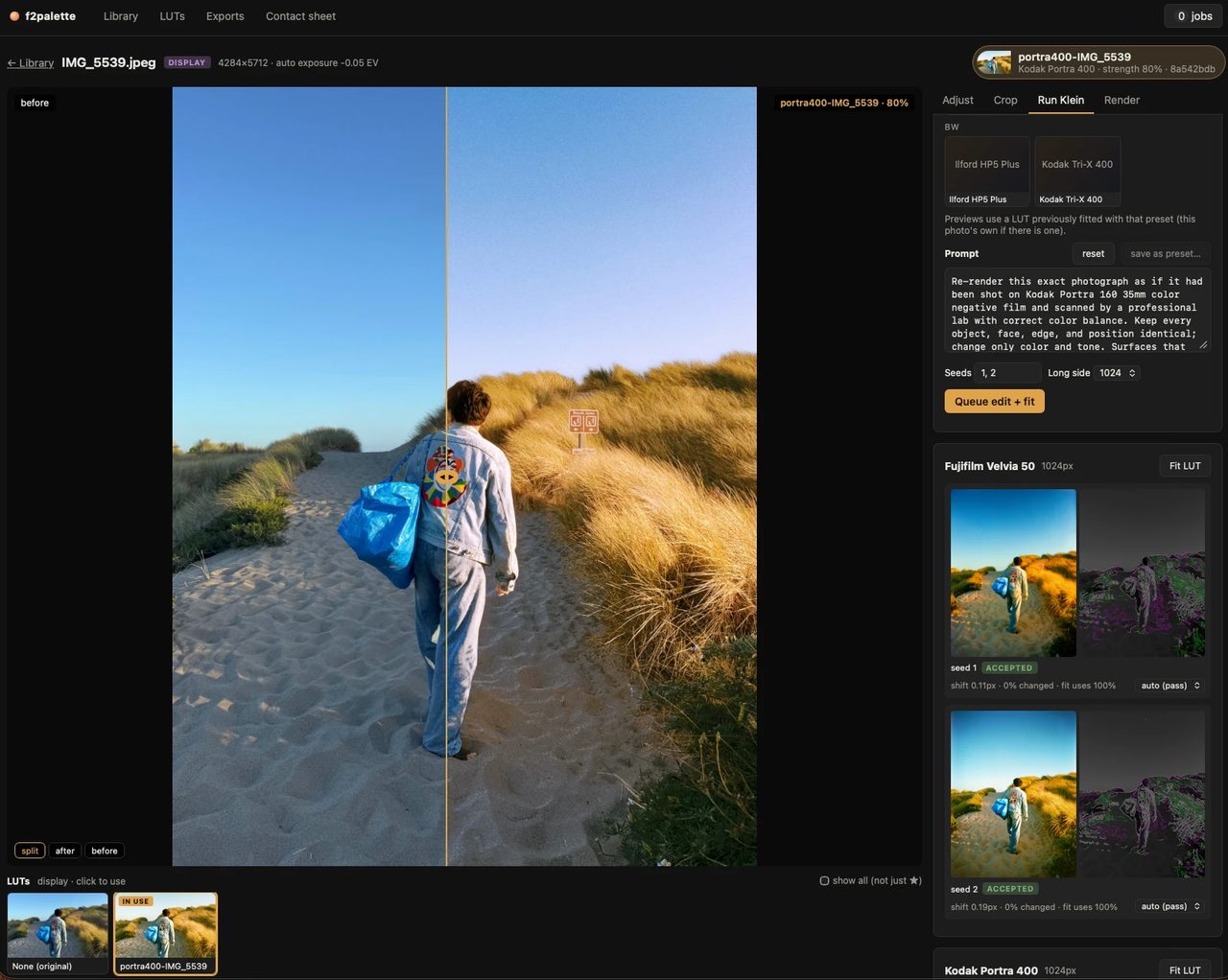Fit LUT for Fujifilm Velvia 50
Image resolution: width=1228 pixels, height=980 pixels.
pos(1185,466)
